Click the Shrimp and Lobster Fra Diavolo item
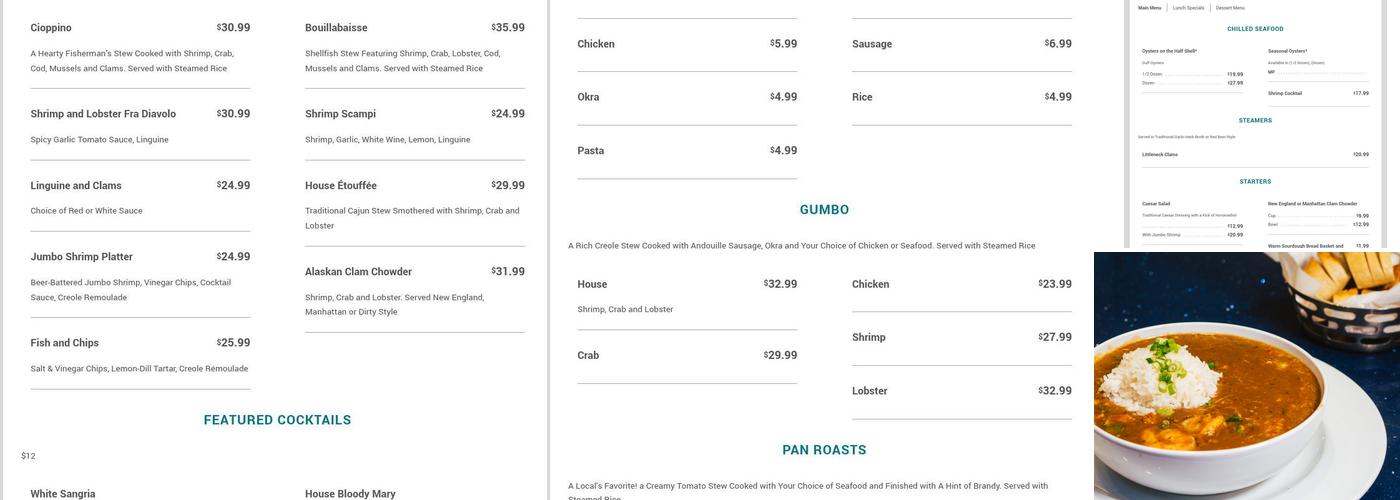This screenshot has height=500, width=1400. click(x=103, y=114)
